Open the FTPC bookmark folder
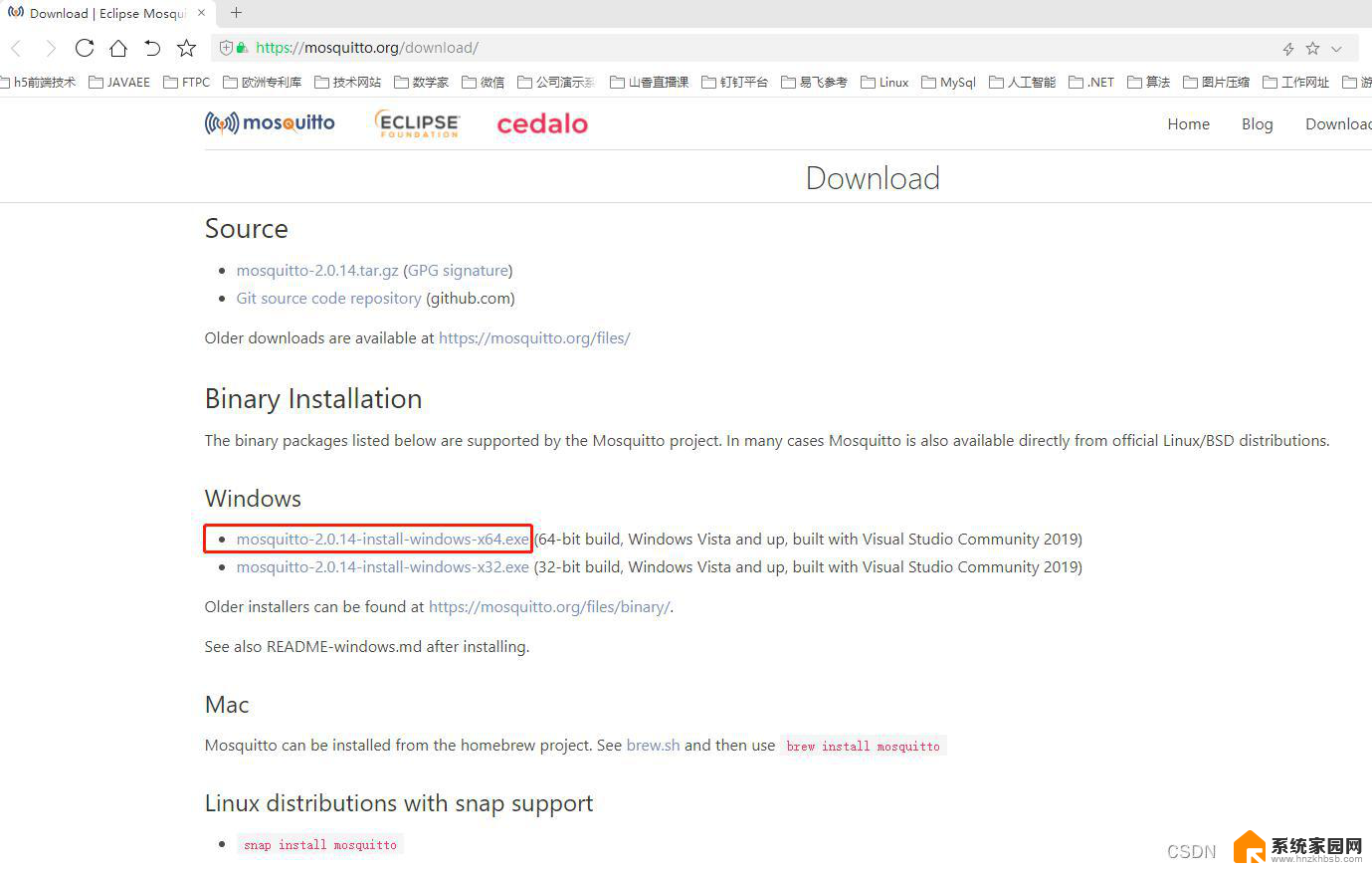 coord(187,82)
